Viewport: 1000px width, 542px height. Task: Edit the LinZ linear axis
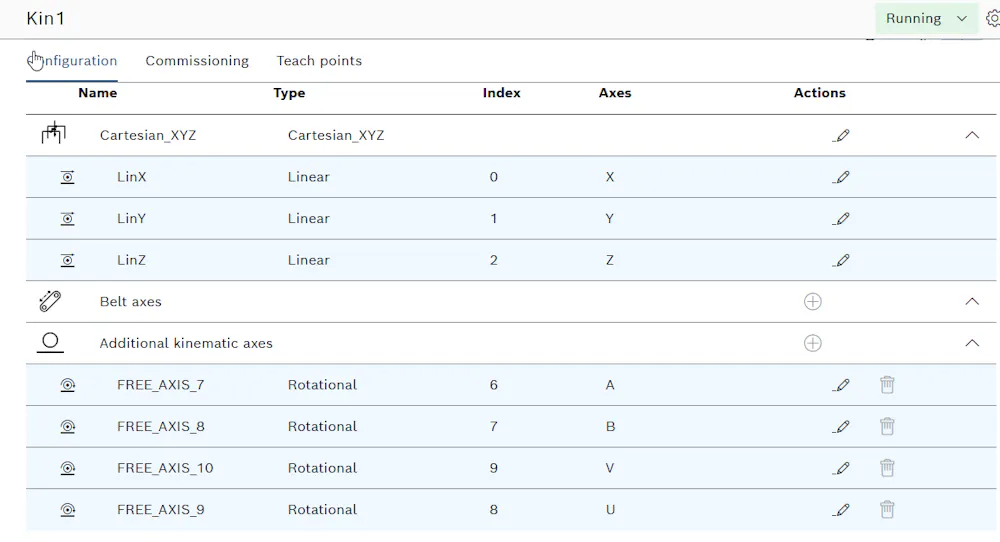pyautogui.click(x=841, y=260)
